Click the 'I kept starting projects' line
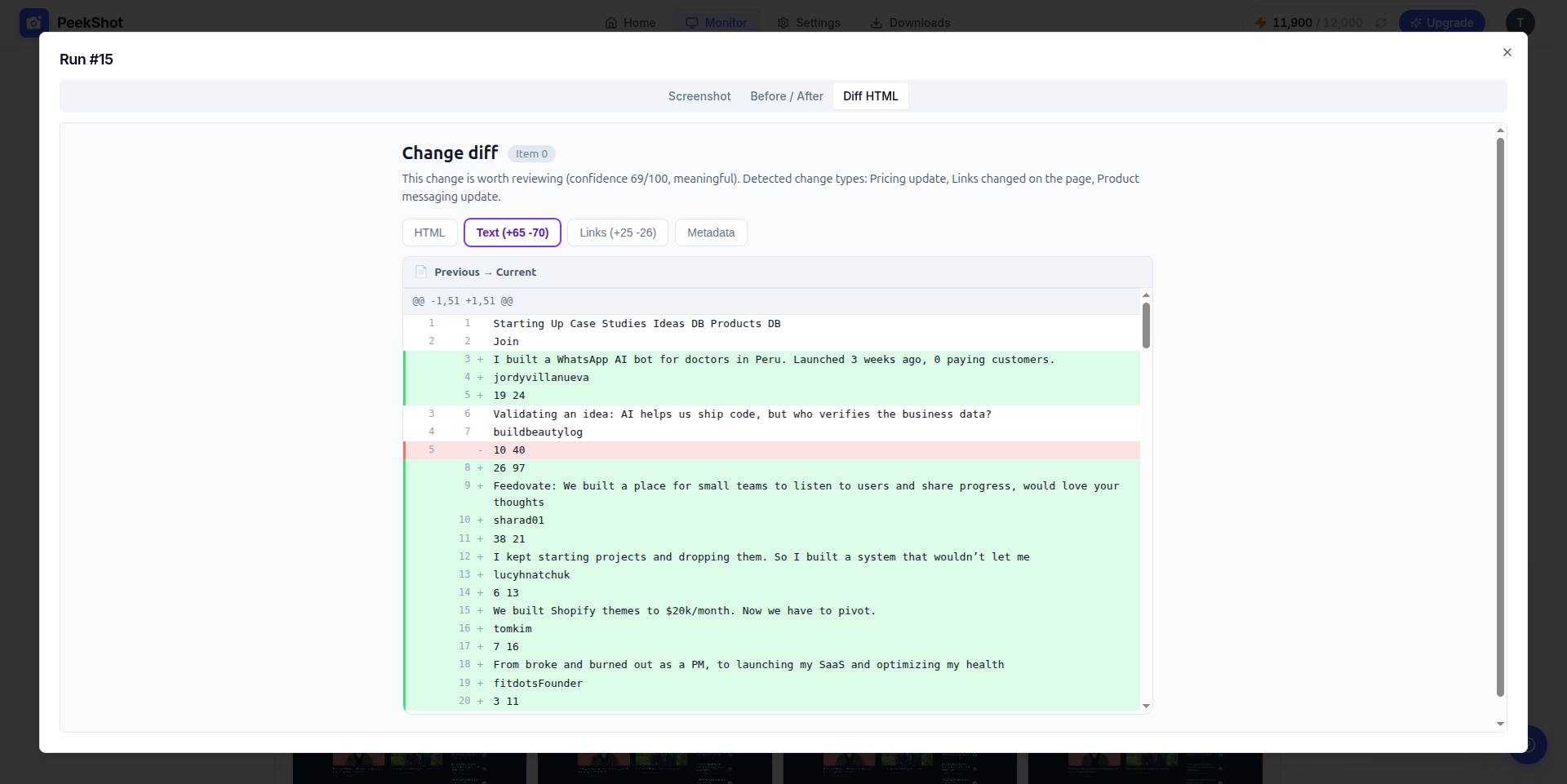 (x=771, y=557)
